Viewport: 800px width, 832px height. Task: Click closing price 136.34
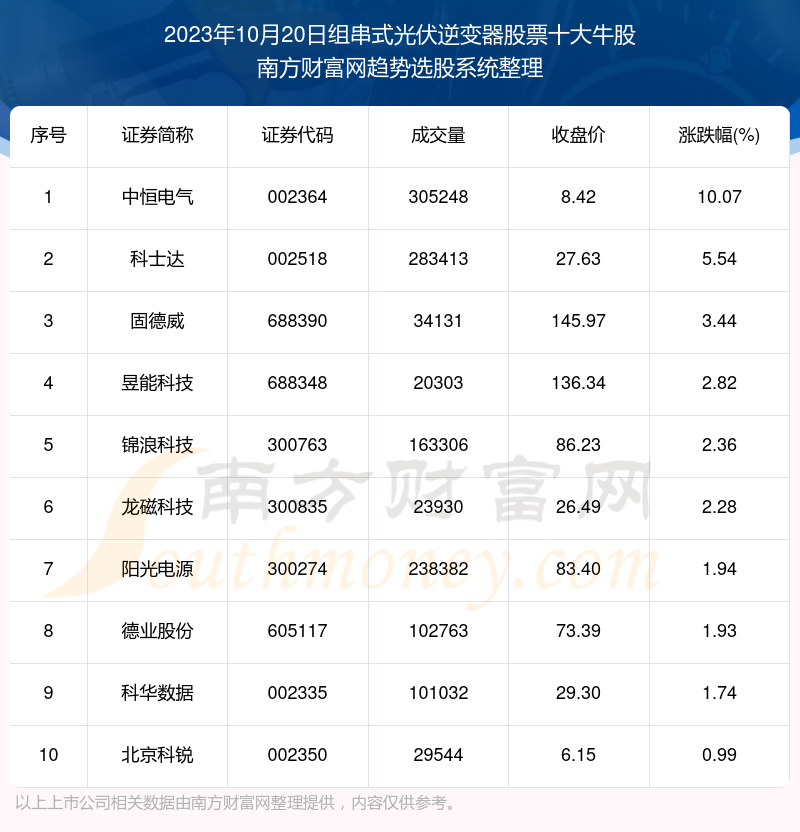pos(578,383)
